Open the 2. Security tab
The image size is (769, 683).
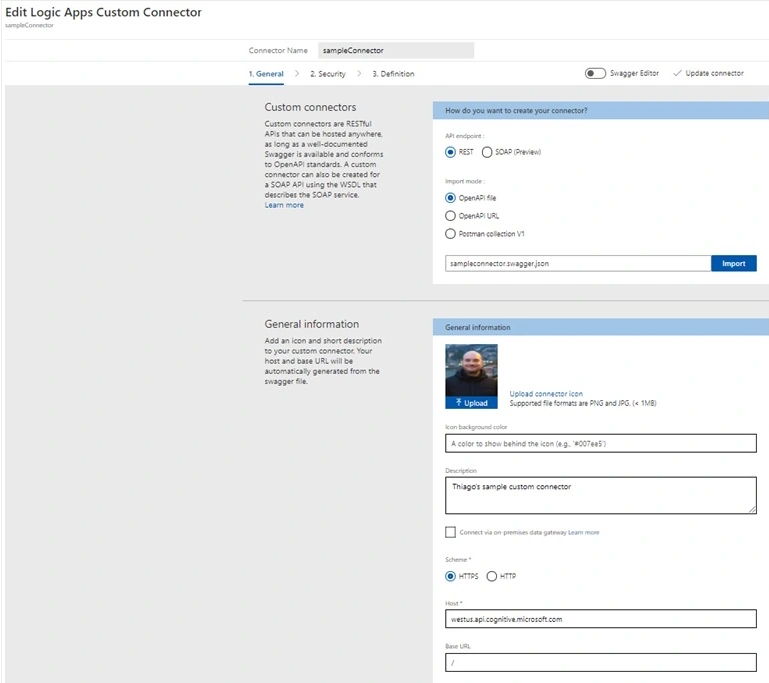click(x=328, y=74)
